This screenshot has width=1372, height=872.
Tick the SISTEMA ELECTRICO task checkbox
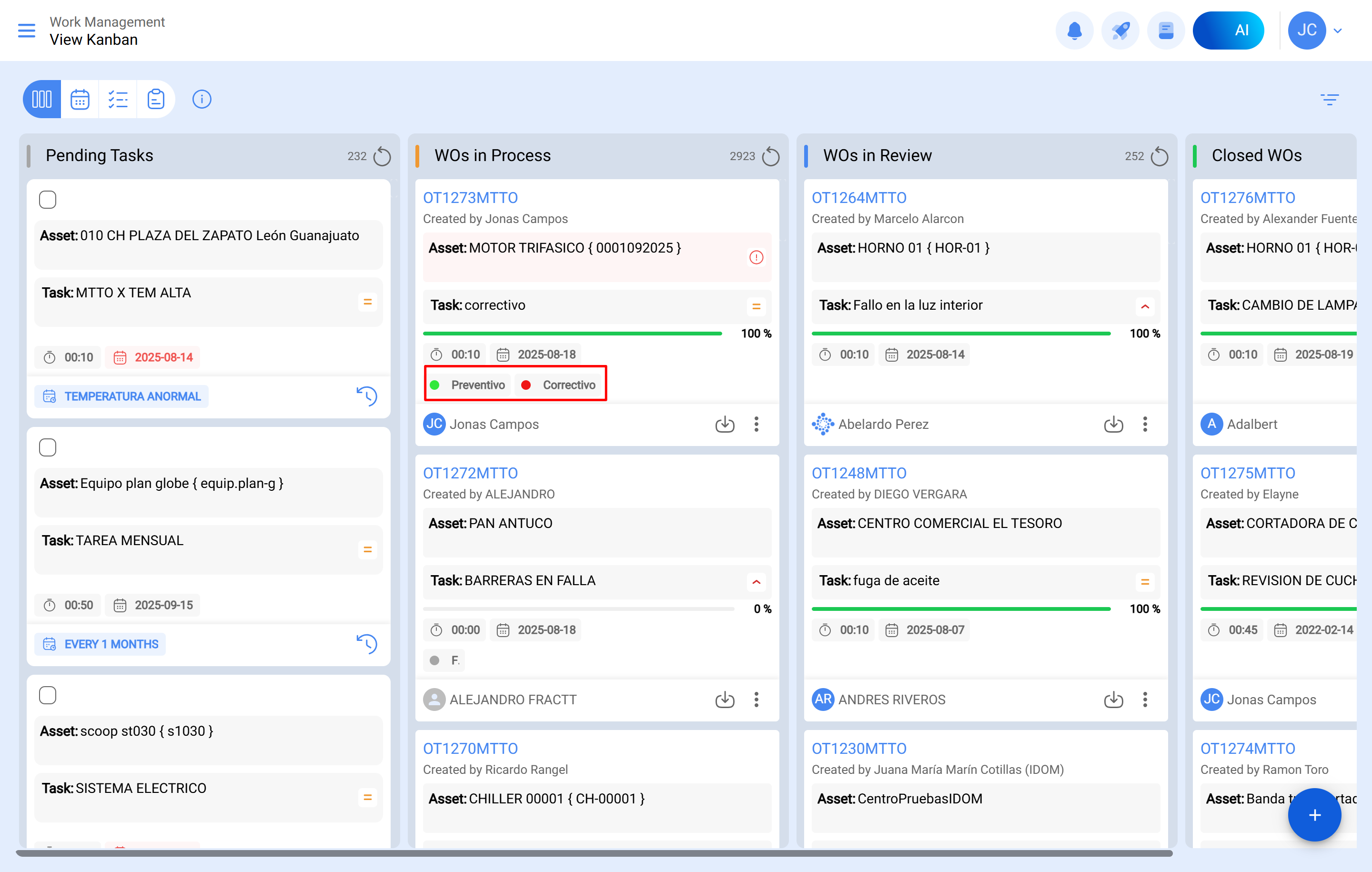[x=48, y=695]
